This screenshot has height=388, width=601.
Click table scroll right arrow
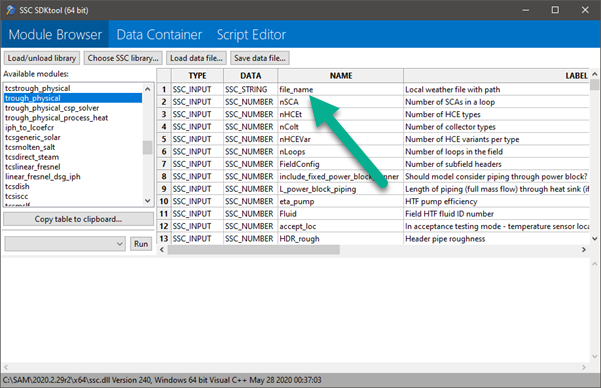[583, 250]
